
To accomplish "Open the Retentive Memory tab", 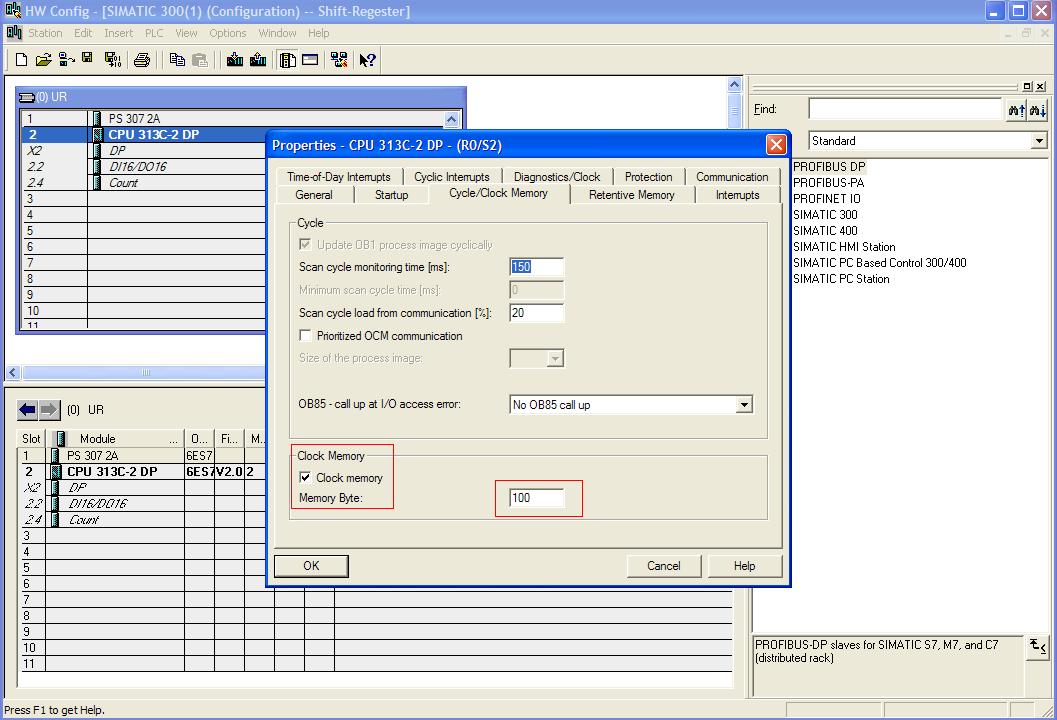I will (x=632, y=195).
